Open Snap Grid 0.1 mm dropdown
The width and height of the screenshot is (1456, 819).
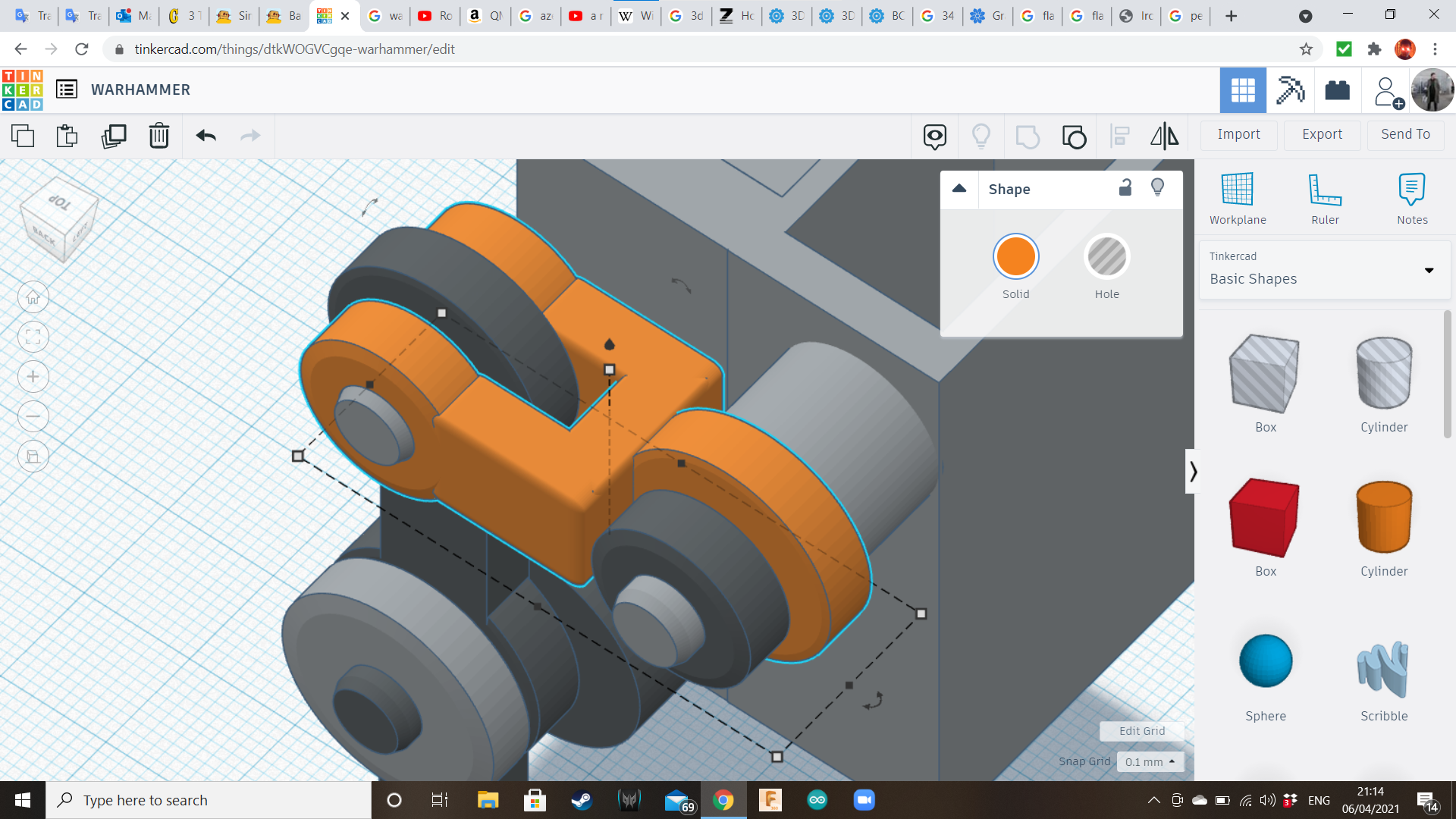[1150, 761]
